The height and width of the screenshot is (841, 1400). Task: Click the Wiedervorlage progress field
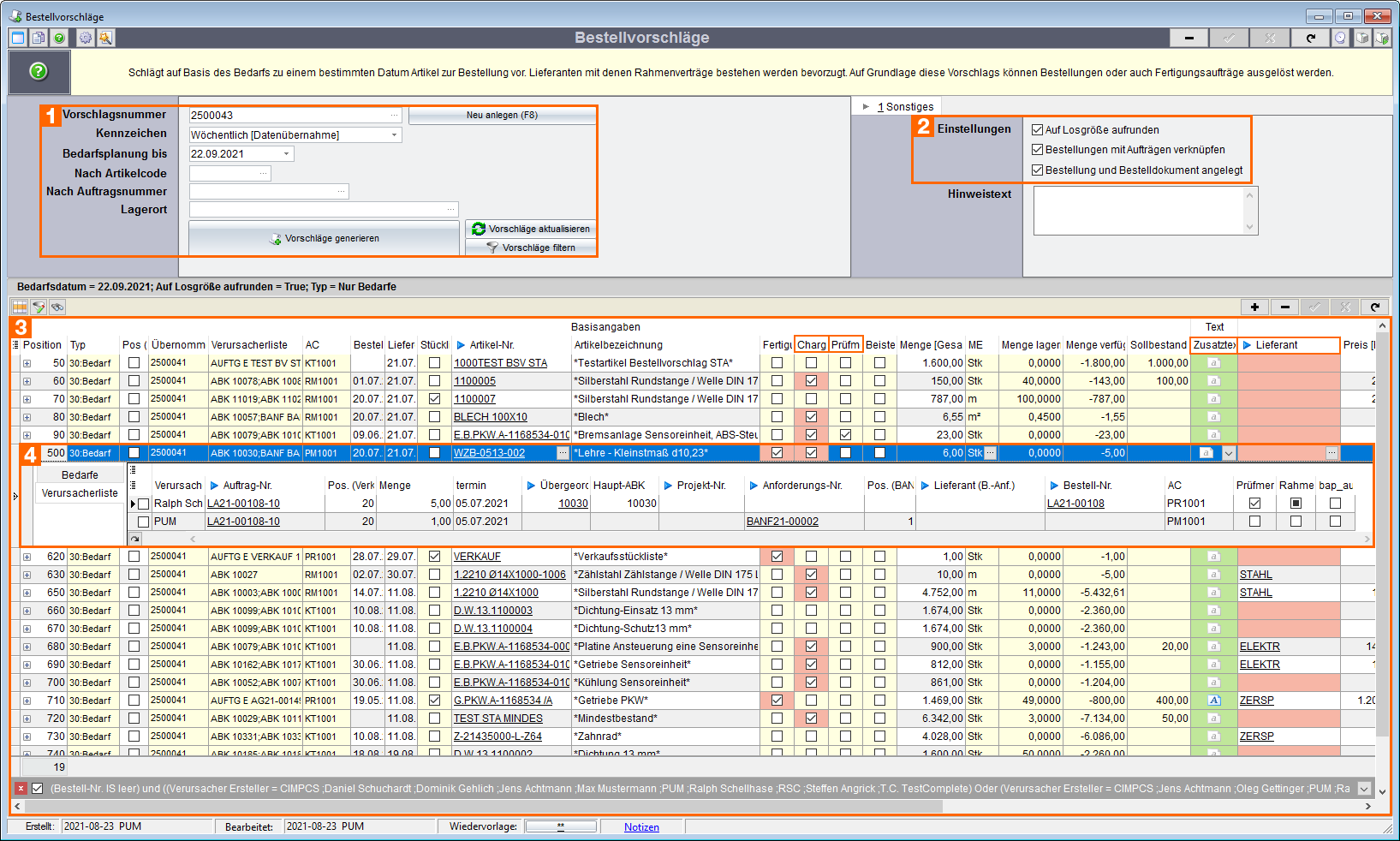point(561,826)
